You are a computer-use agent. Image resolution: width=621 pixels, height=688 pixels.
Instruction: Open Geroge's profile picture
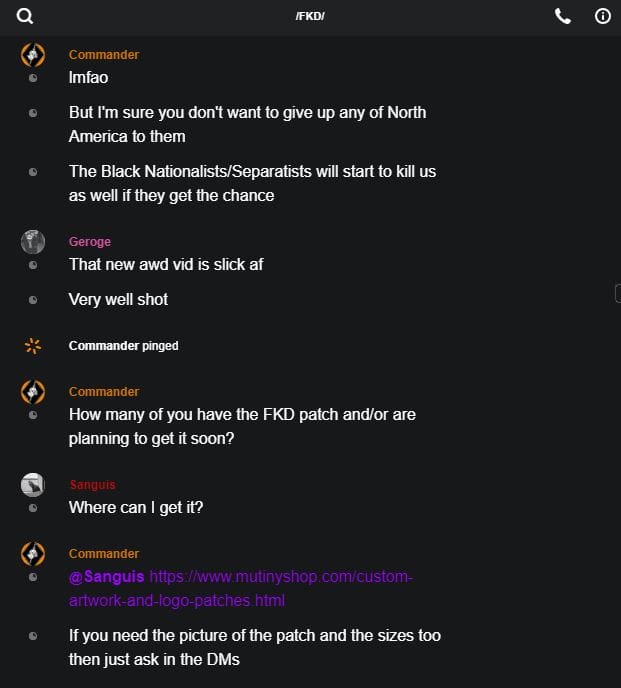33,242
